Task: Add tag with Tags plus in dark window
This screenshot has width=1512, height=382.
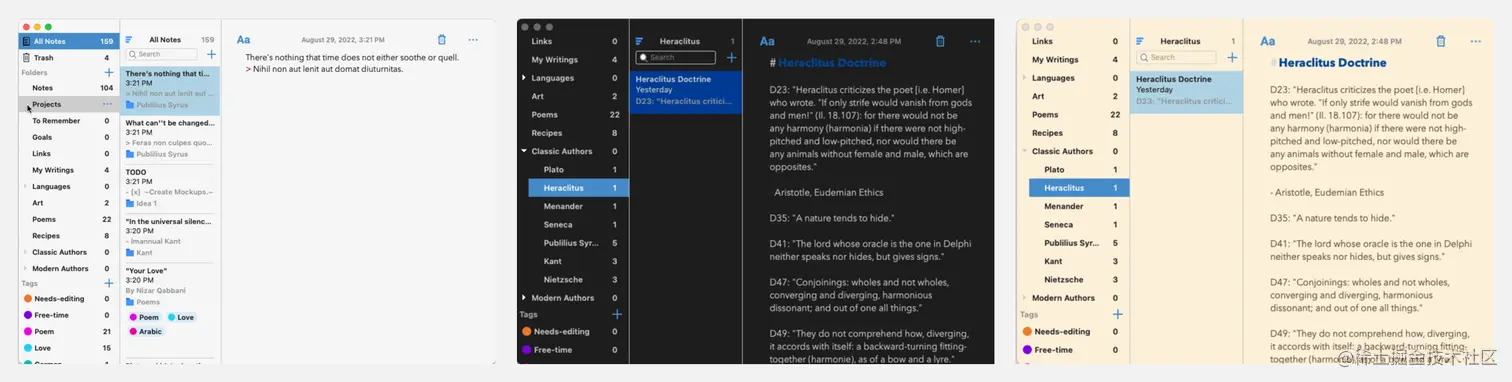Action: 617,314
